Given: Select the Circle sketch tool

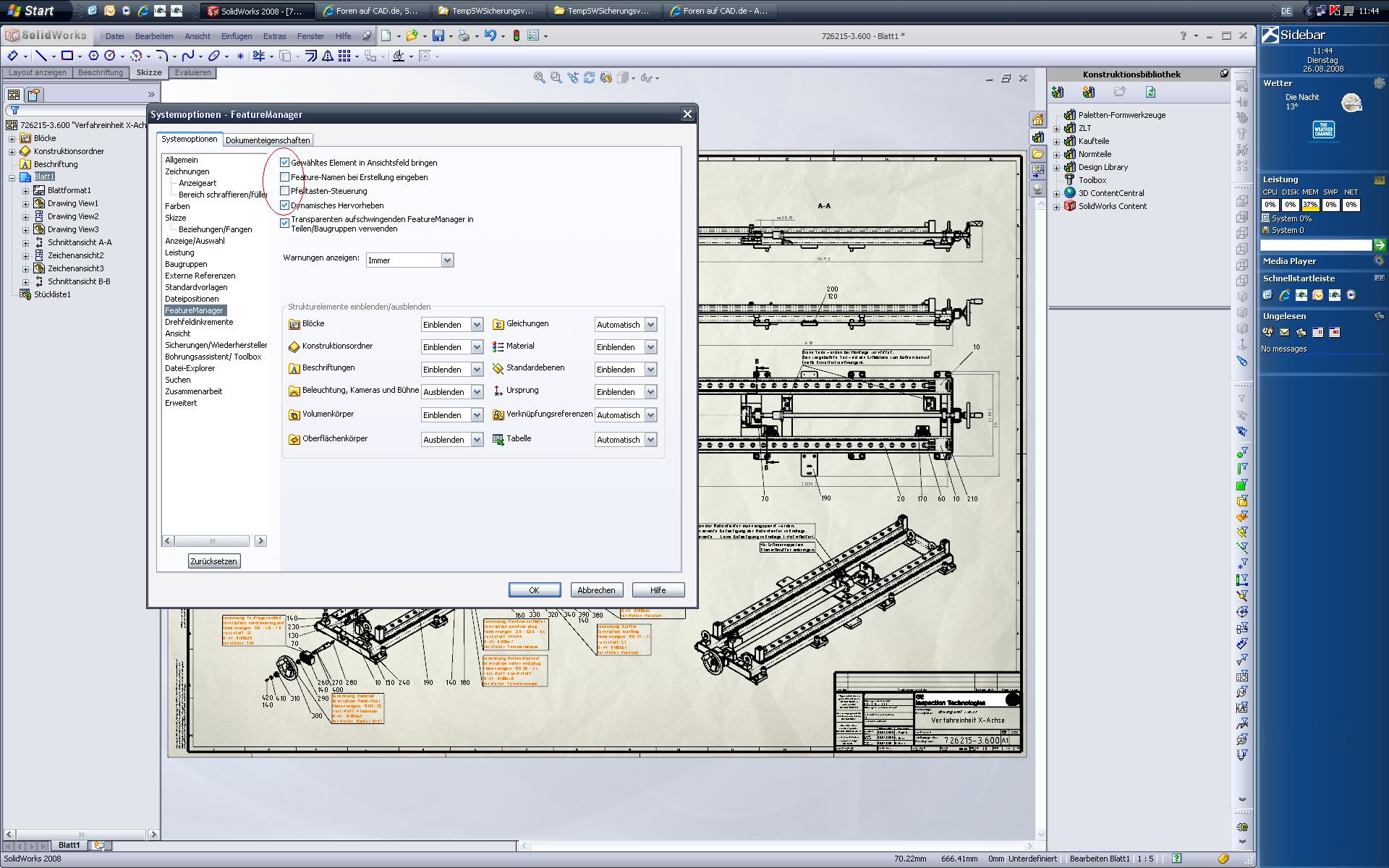Looking at the screenshot, I should [109, 56].
